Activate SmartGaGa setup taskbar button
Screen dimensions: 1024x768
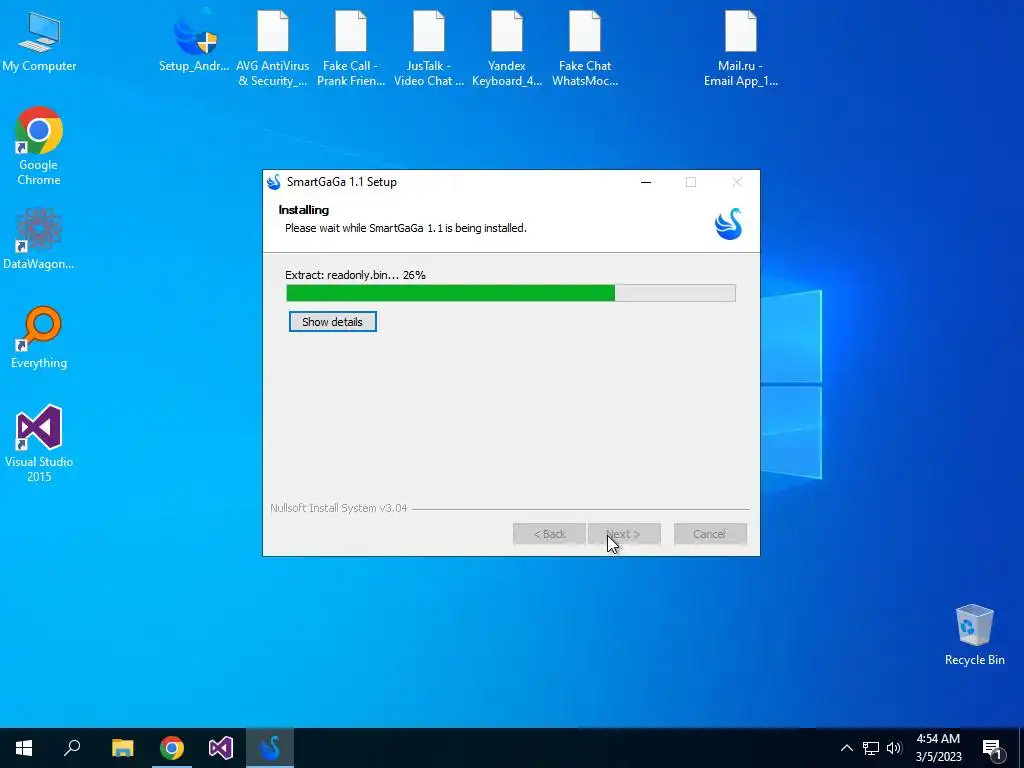(270, 748)
